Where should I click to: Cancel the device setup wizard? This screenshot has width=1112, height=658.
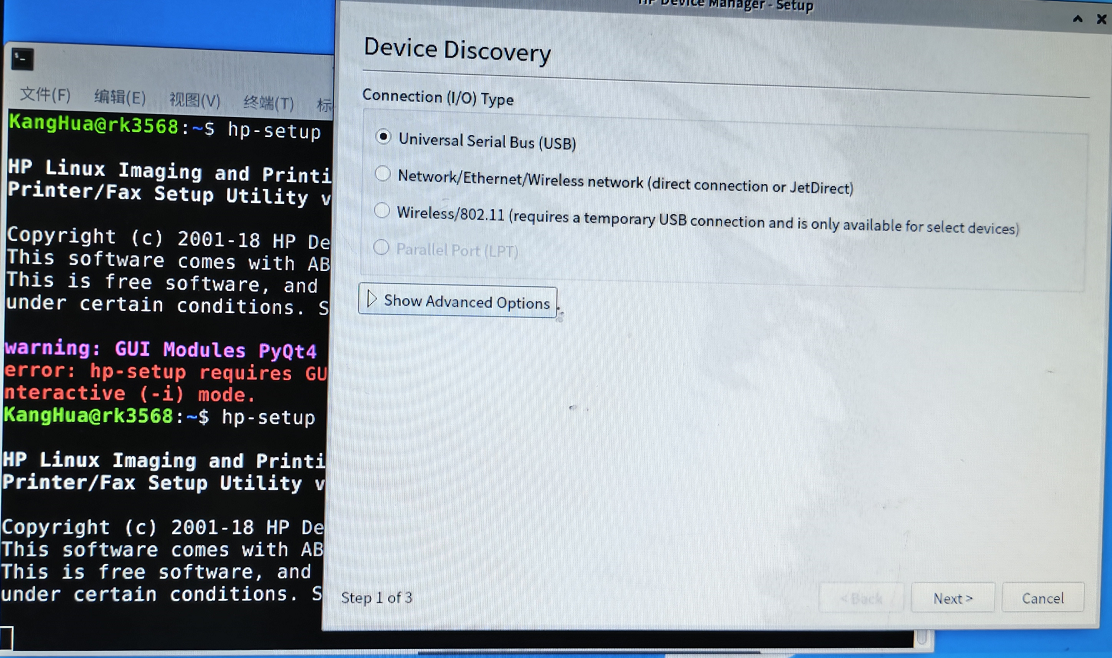pyautogui.click(x=1042, y=598)
